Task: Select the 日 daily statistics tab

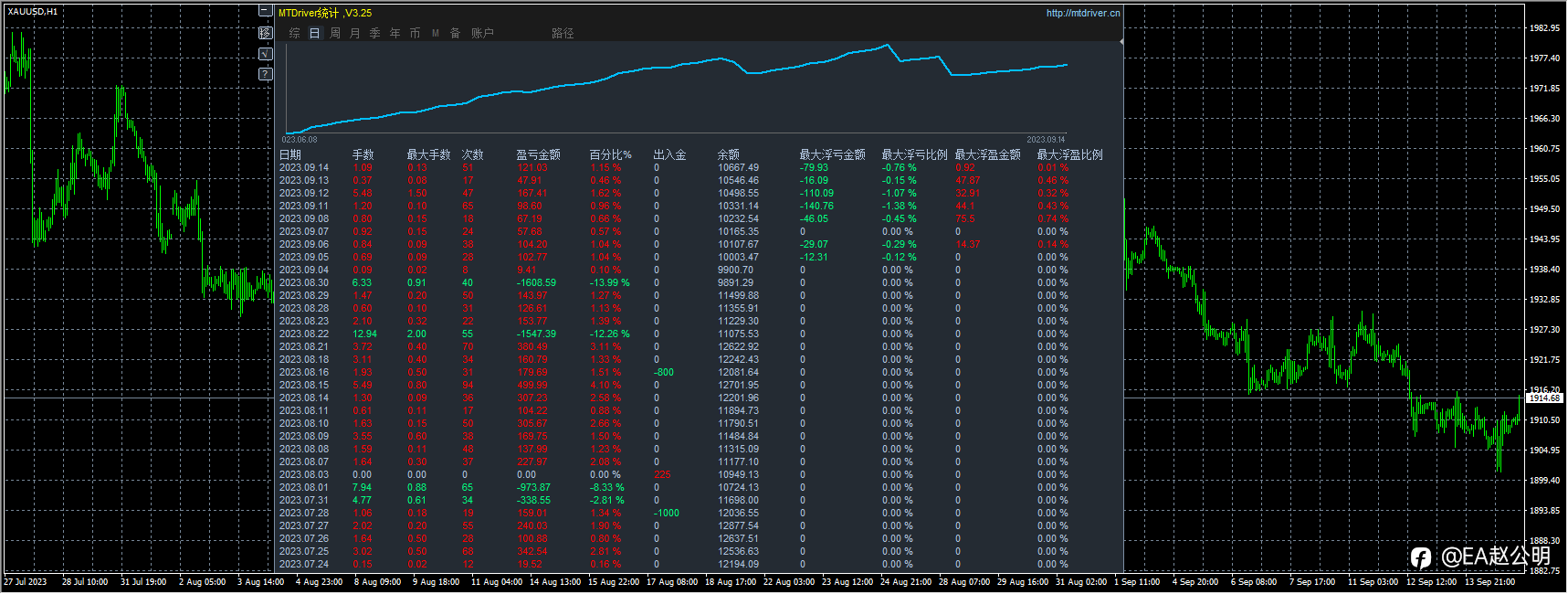Action: (x=314, y=34)
